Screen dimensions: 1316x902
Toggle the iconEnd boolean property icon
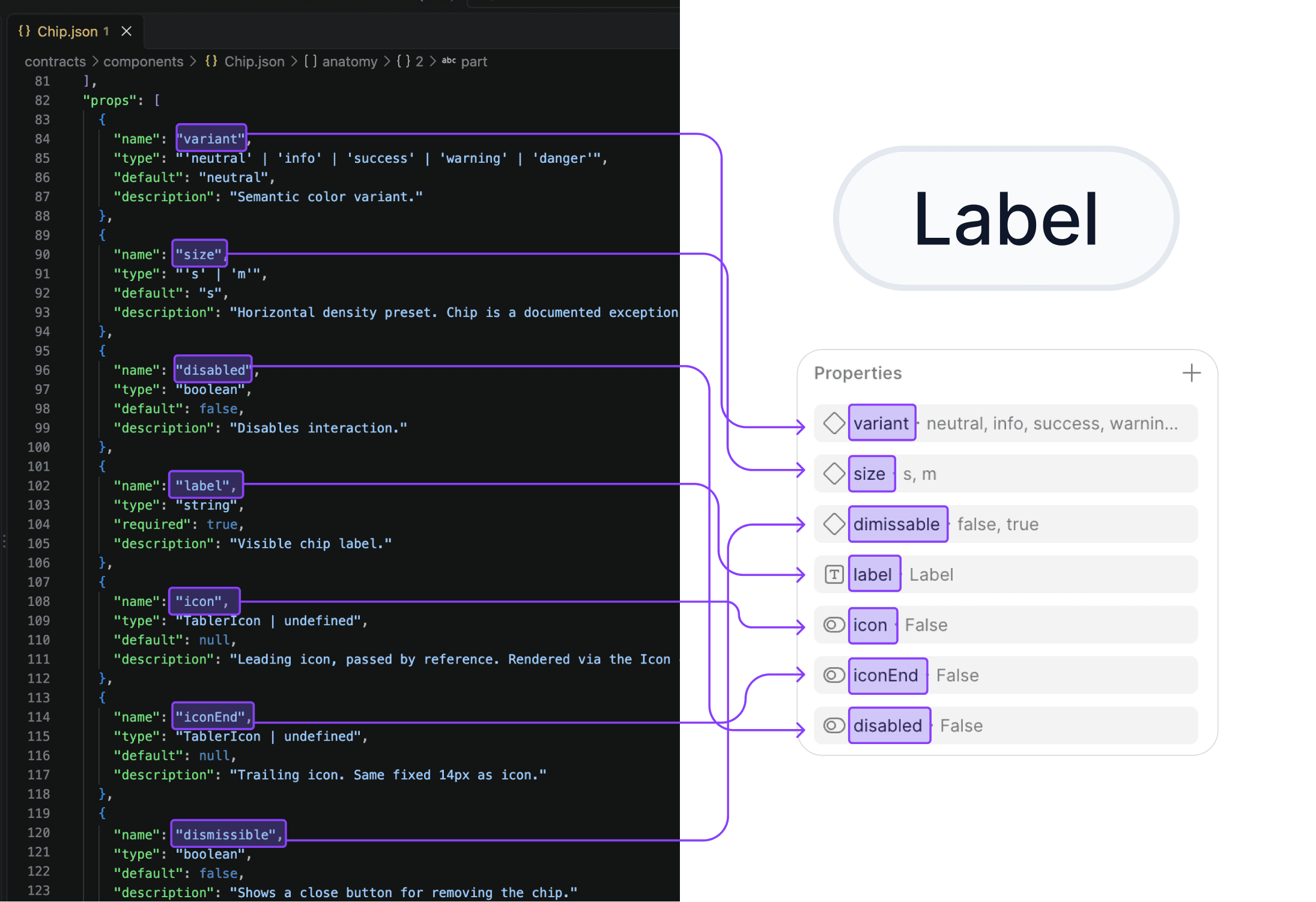coord(834,676)
